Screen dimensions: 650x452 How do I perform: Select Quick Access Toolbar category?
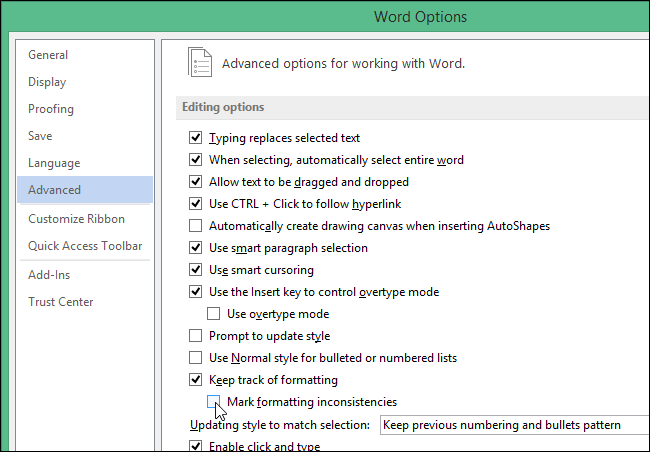[85, 246]
